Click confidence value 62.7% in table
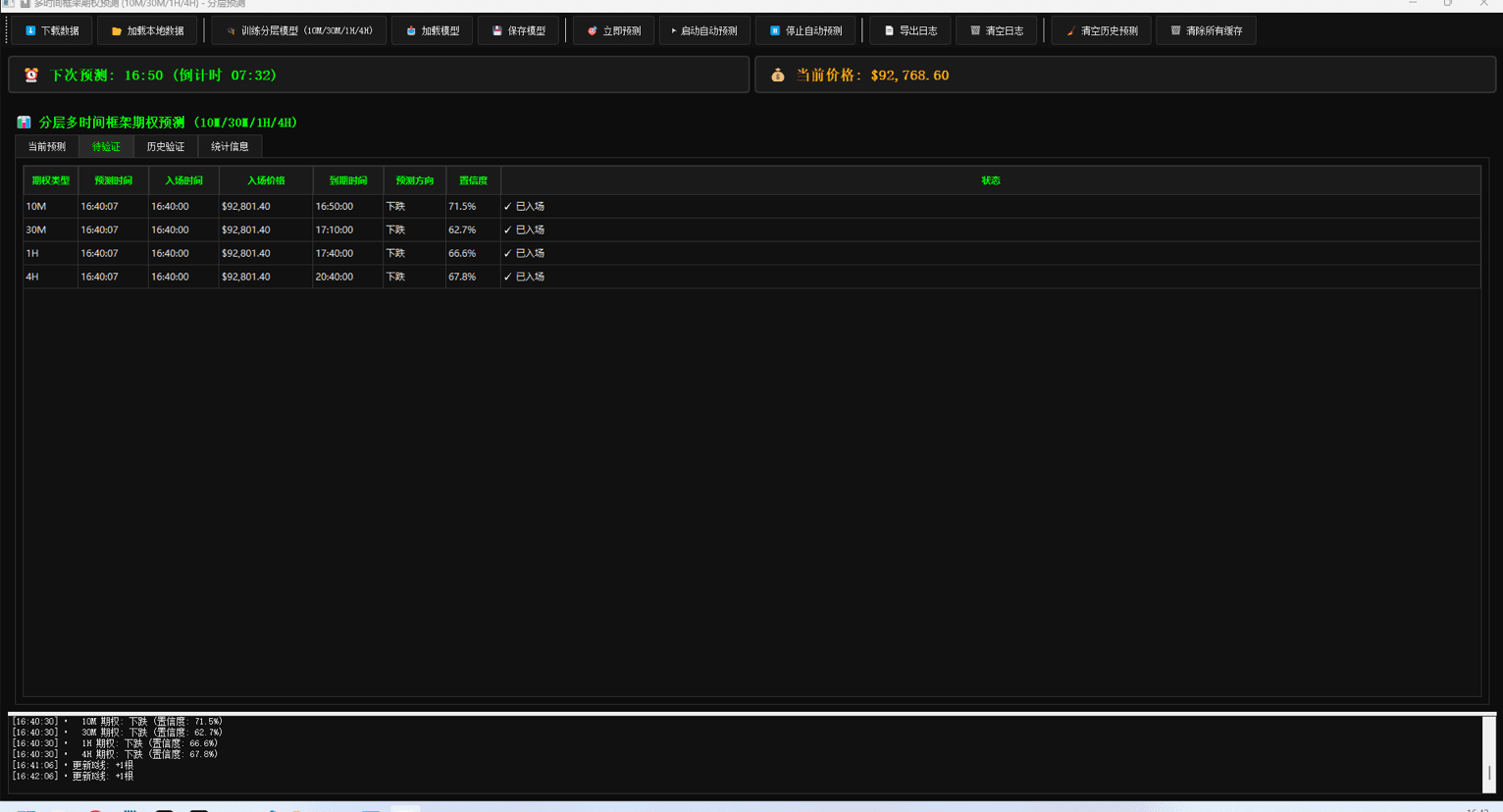Viewport: 1503px width, 812px height. tap(473, 229)
